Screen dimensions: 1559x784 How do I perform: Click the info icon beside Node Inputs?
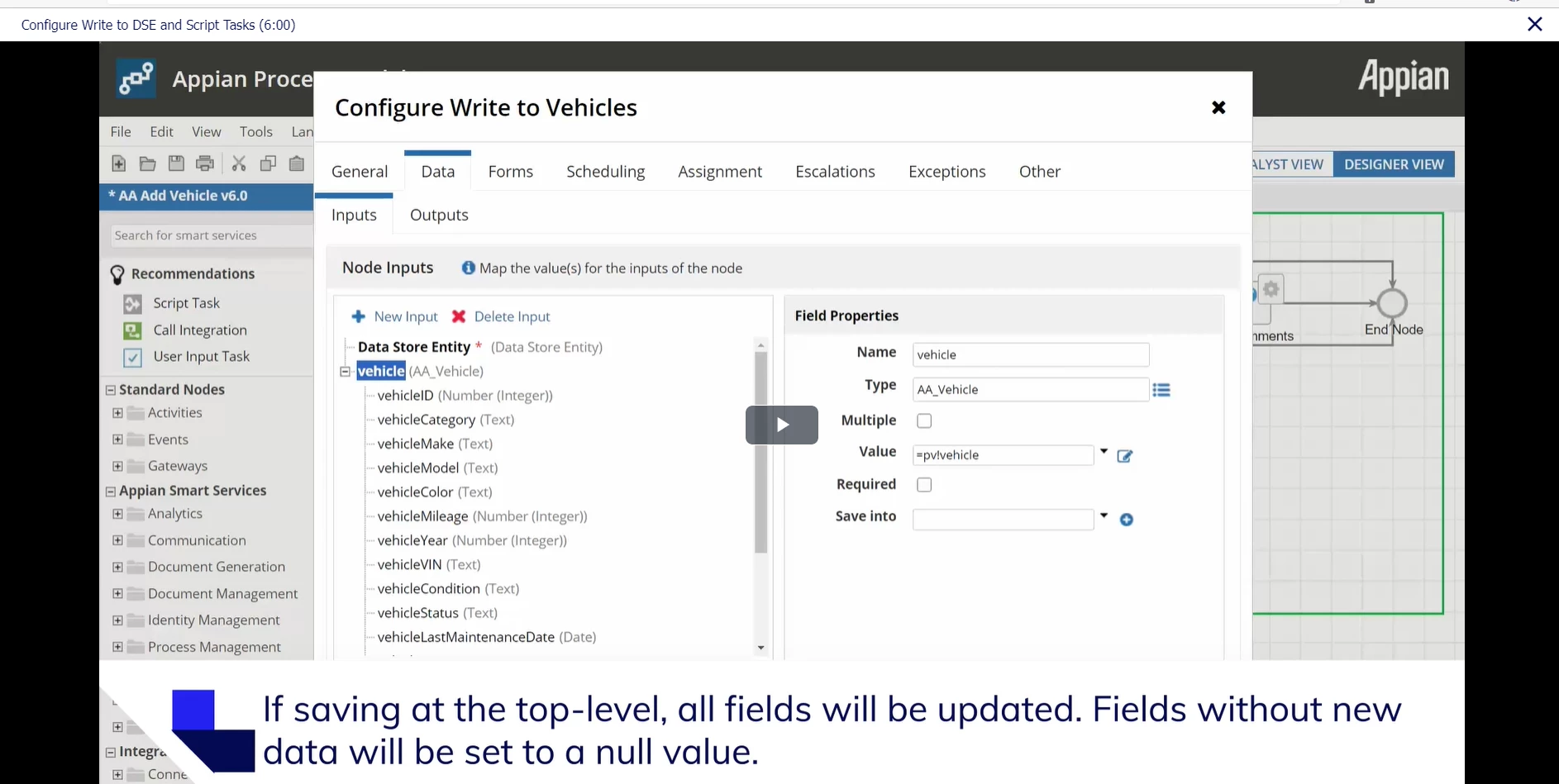(x=469, y=268)
